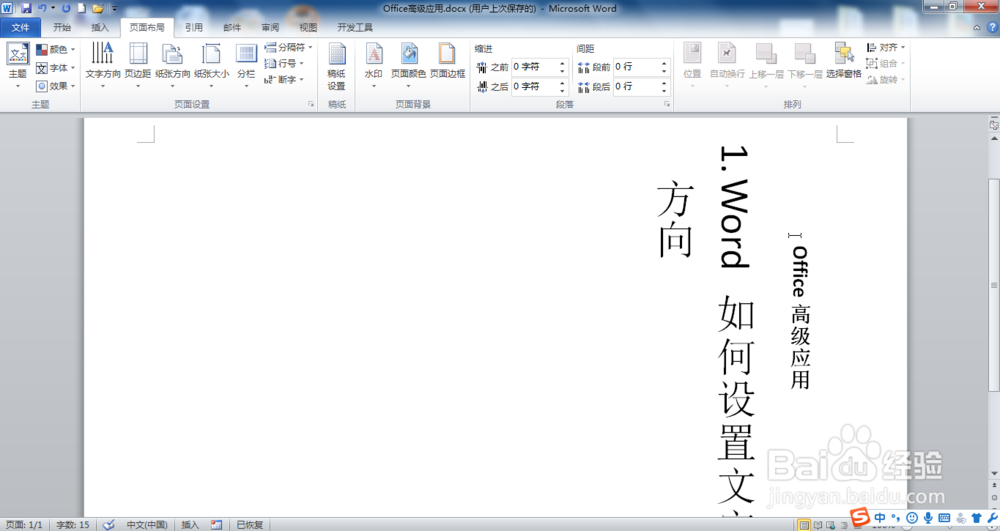Click the 字数: 15 word count
This screenshot has height=531, width=1000.
coord(73,525)
